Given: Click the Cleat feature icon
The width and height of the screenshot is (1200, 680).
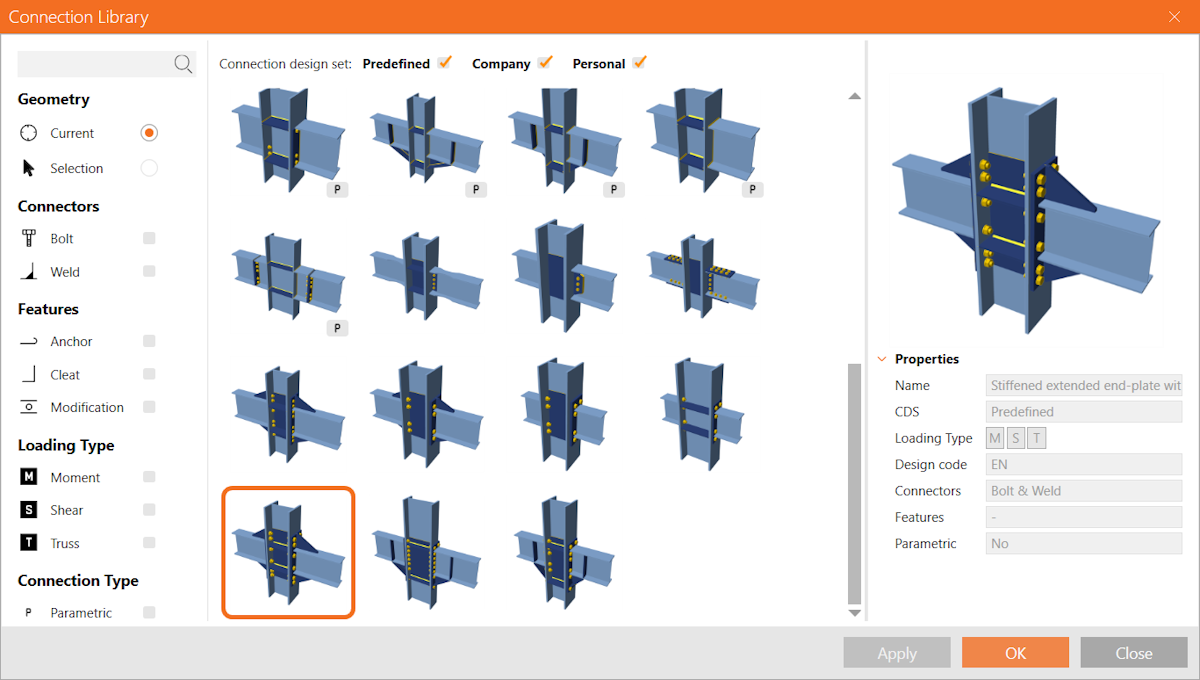Looking at the screenshot, I should (x=29, y=375).
